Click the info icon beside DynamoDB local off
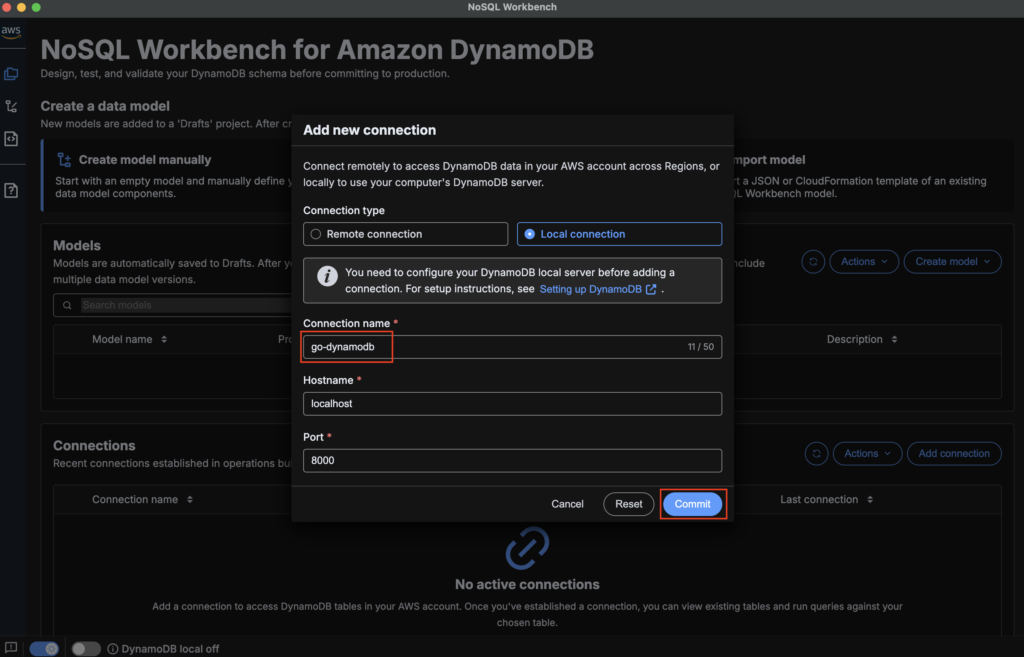 (113, 649)
